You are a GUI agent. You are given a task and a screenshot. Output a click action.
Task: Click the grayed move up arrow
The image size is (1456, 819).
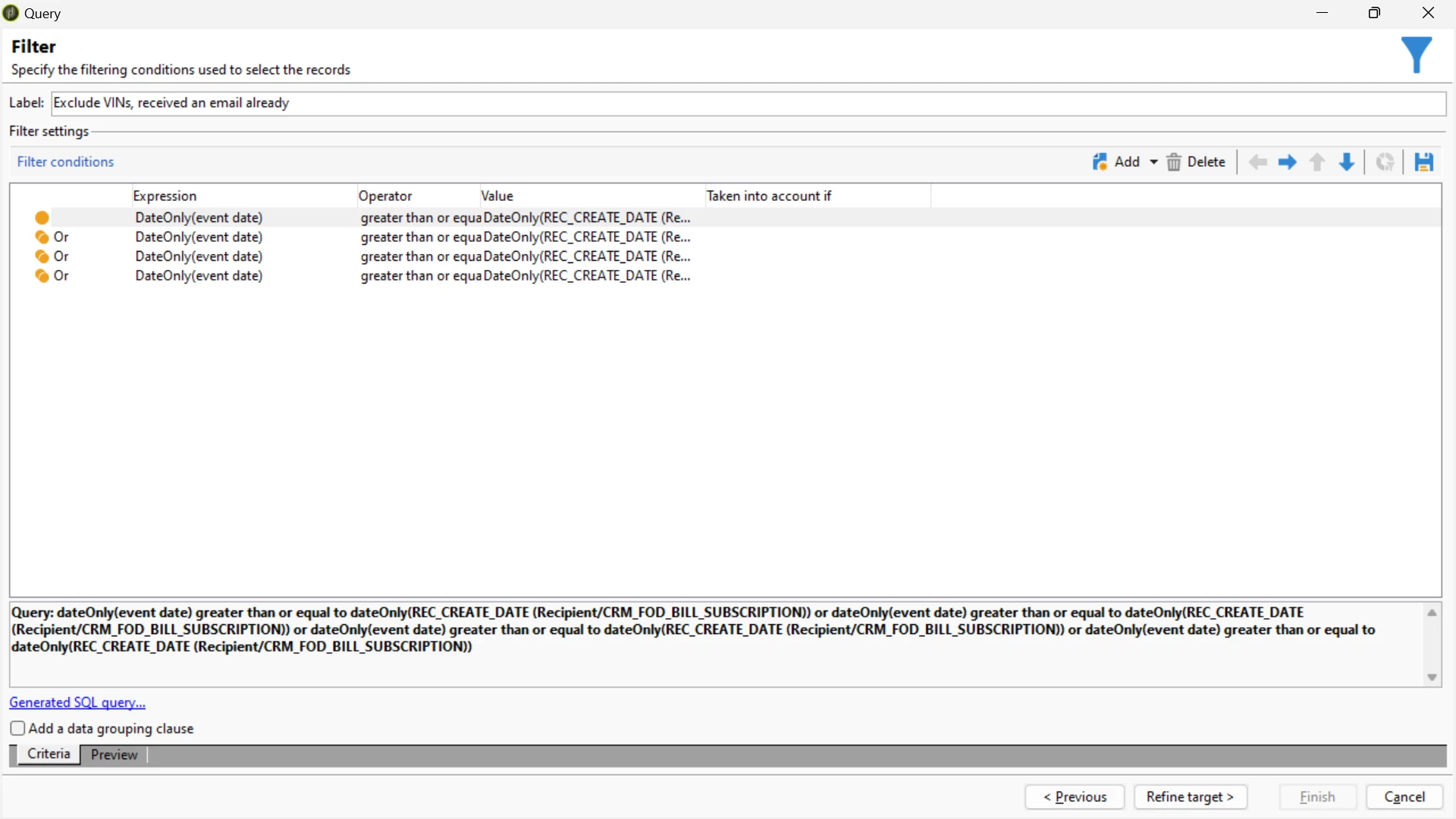pos(1317,162)
